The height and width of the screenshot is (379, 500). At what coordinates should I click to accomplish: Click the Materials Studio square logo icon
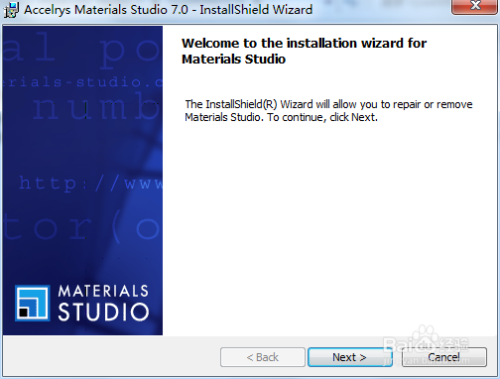tap(32, 303)
